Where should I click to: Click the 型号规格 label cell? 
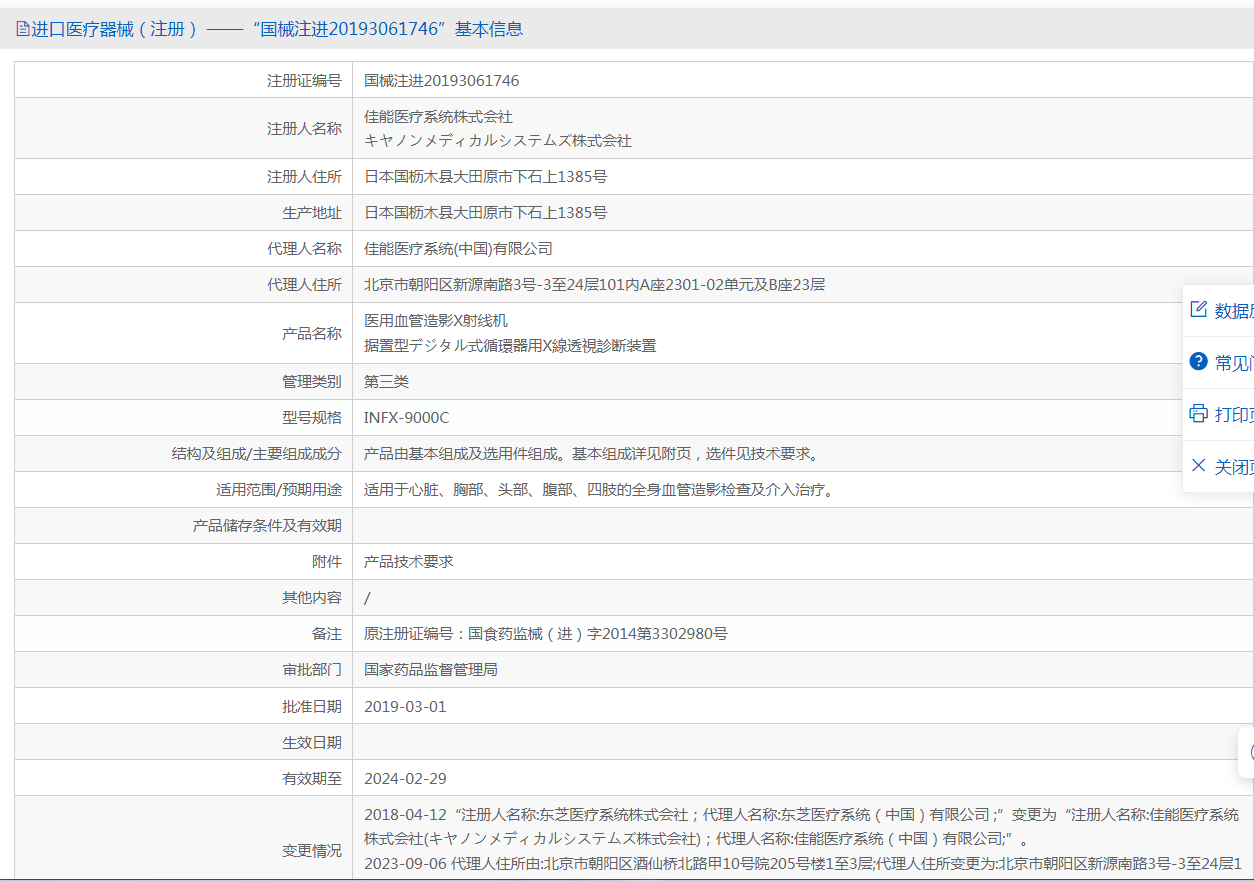tap(183, 417)
